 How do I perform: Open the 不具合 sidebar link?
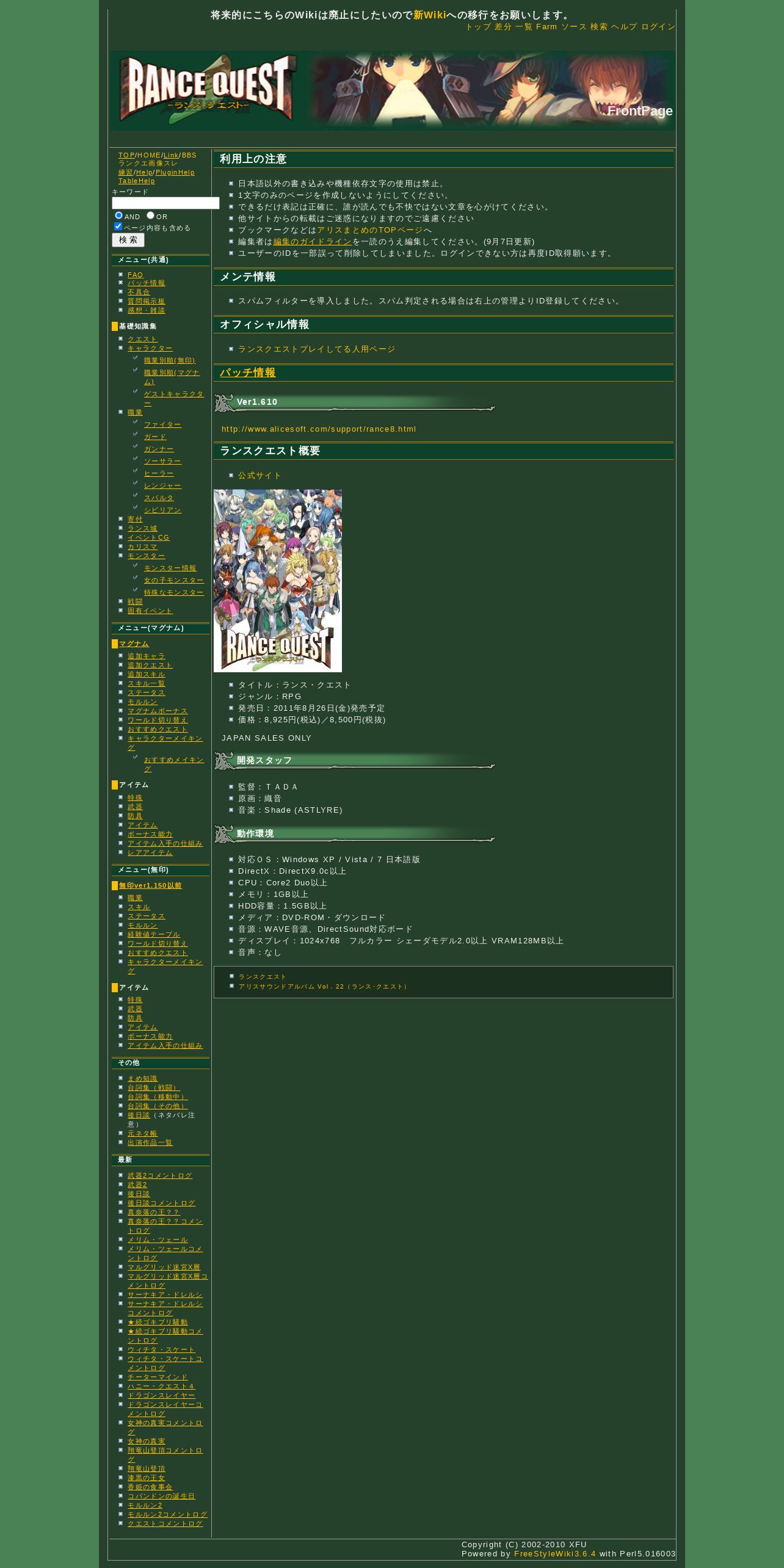point(139,292)
